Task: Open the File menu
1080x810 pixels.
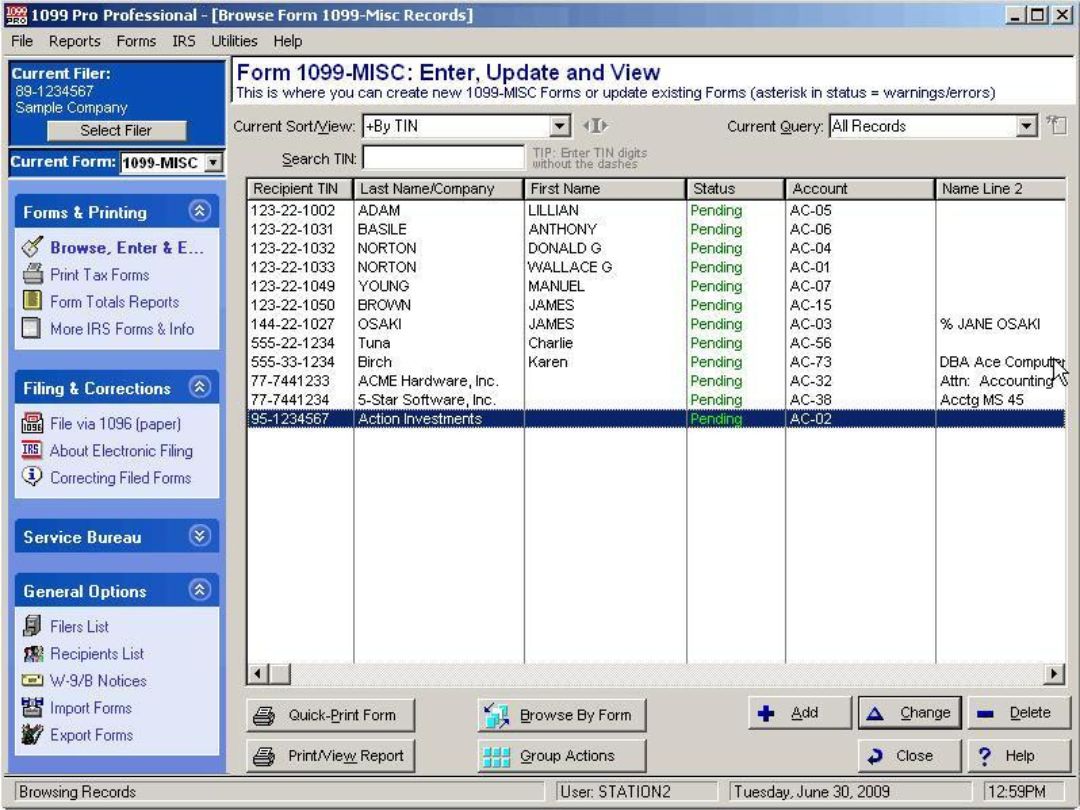Action: [x=22, y=41]
